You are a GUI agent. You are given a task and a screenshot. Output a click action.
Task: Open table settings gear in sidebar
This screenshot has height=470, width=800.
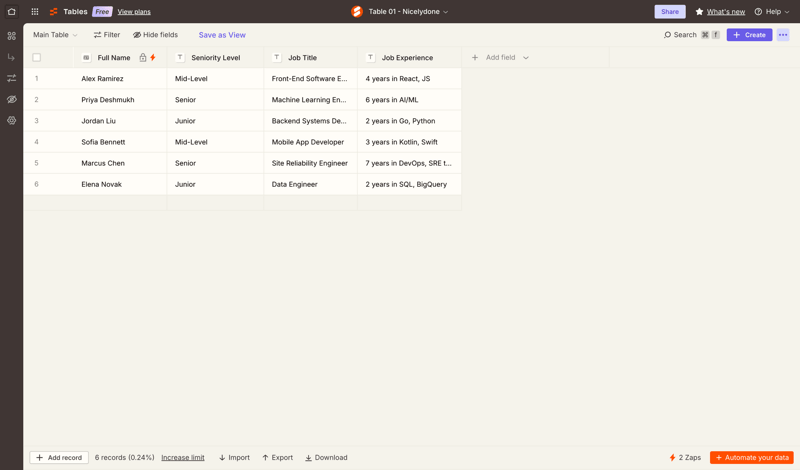11,120
